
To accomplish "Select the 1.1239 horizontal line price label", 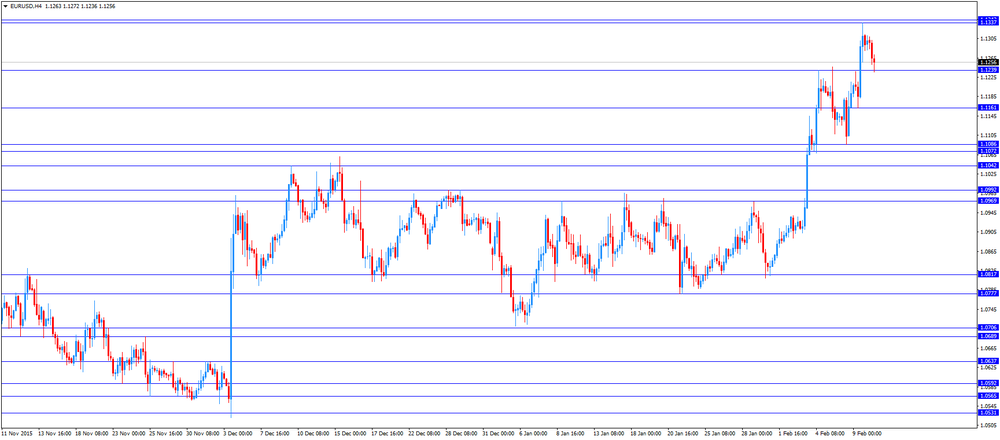I will [988, 70].
